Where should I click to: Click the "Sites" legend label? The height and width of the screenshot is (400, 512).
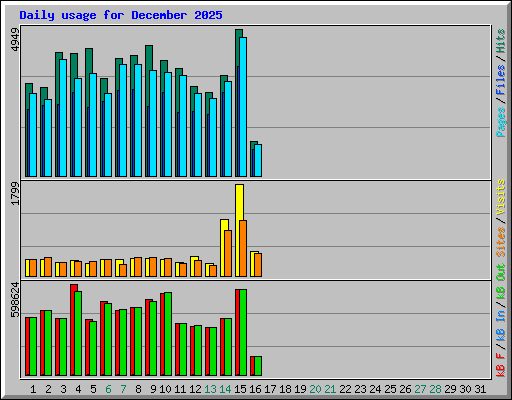500,242
